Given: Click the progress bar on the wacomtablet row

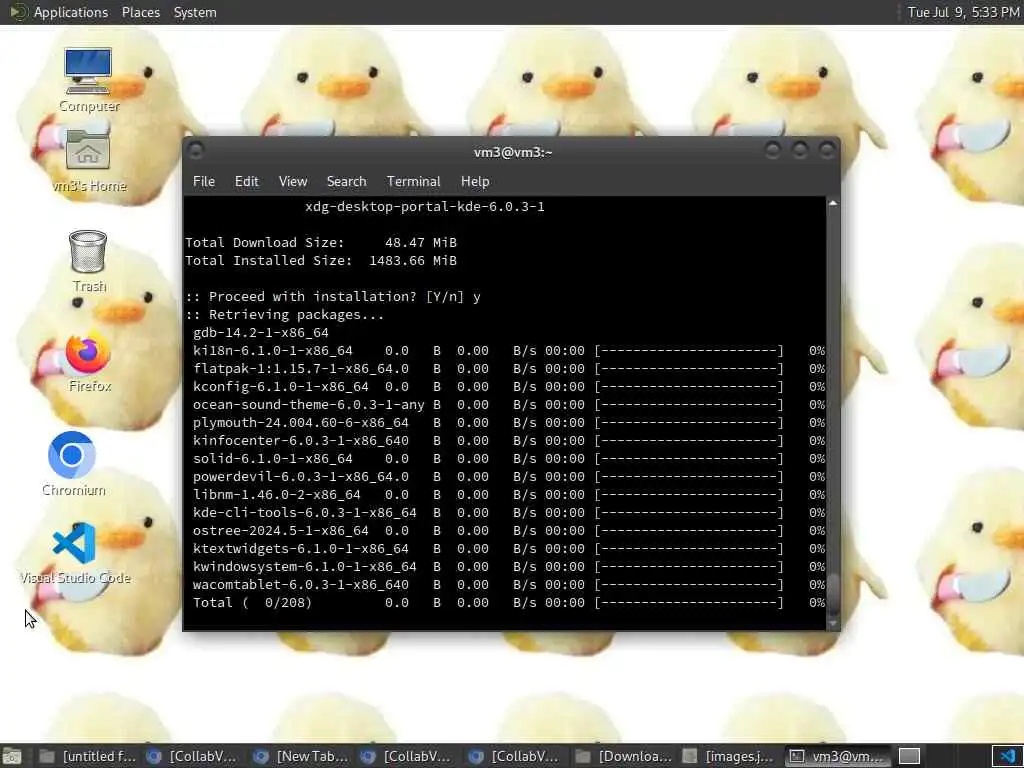Looking at the screenshot, I should 689,585.
